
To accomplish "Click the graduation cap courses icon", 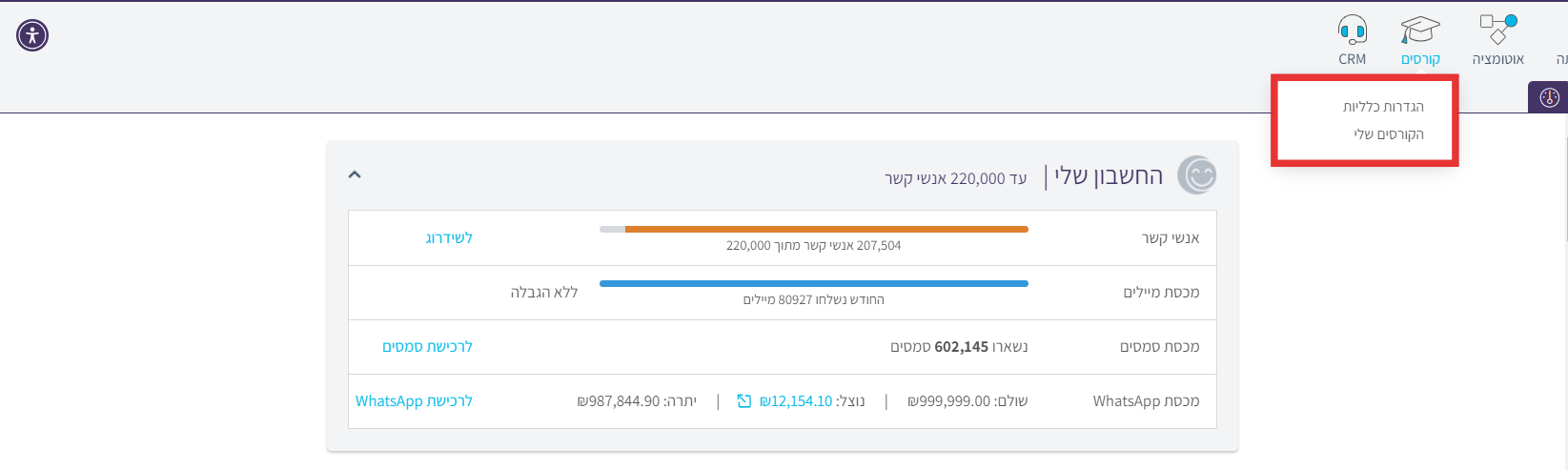I will pyautogui.click(x=1420, y=30).
